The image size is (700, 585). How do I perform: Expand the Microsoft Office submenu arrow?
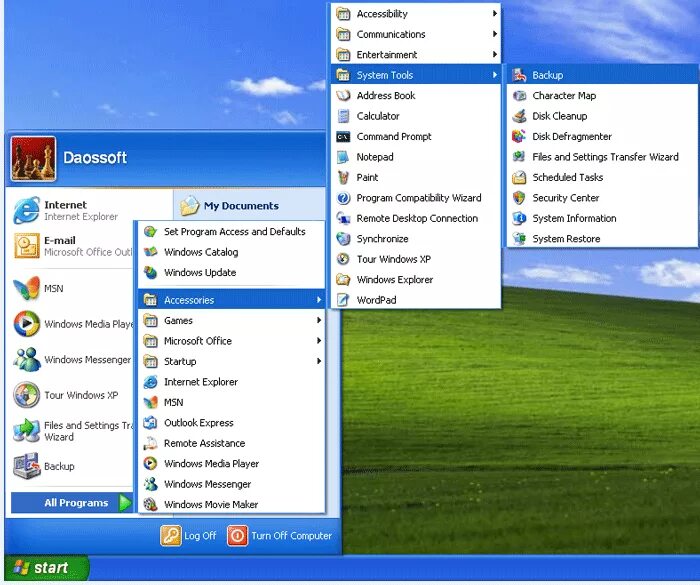(x=319, y=341)
